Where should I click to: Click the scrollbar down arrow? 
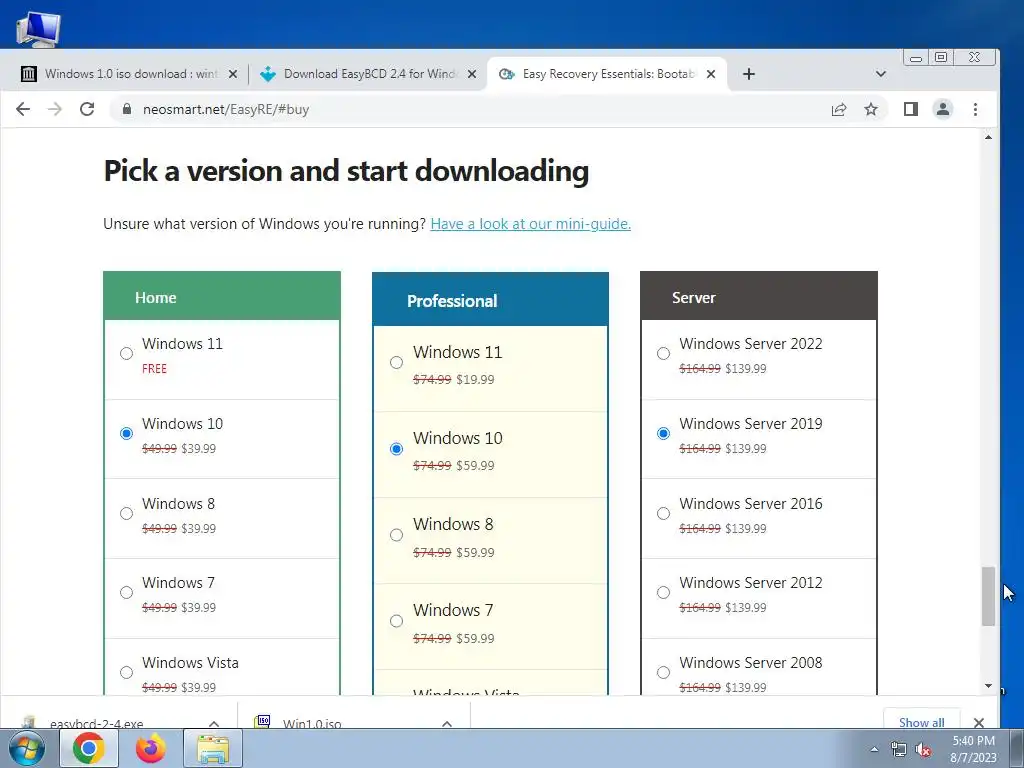coord(989,686)
